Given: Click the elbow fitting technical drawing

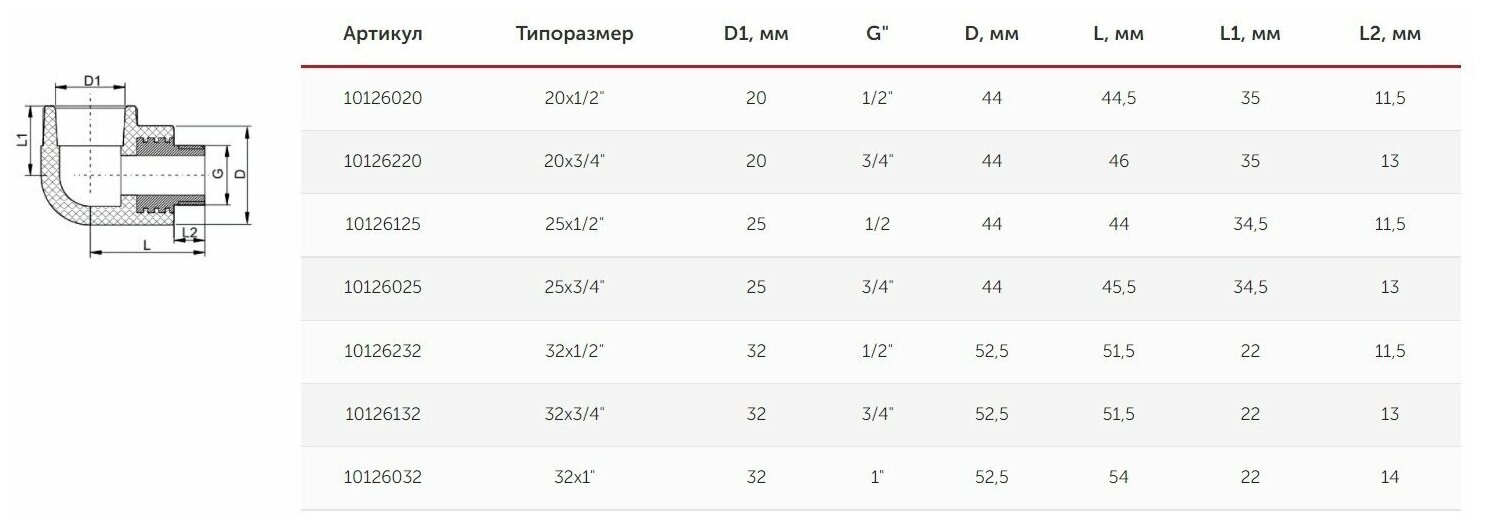Looking at the screenshot, I should 133,167.
